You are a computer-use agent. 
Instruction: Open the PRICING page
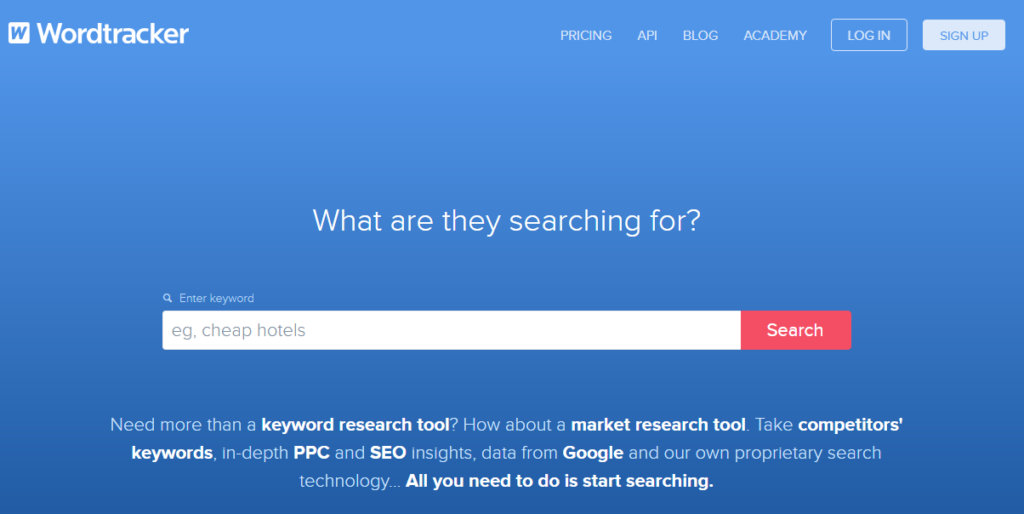[x=586, y=35]
